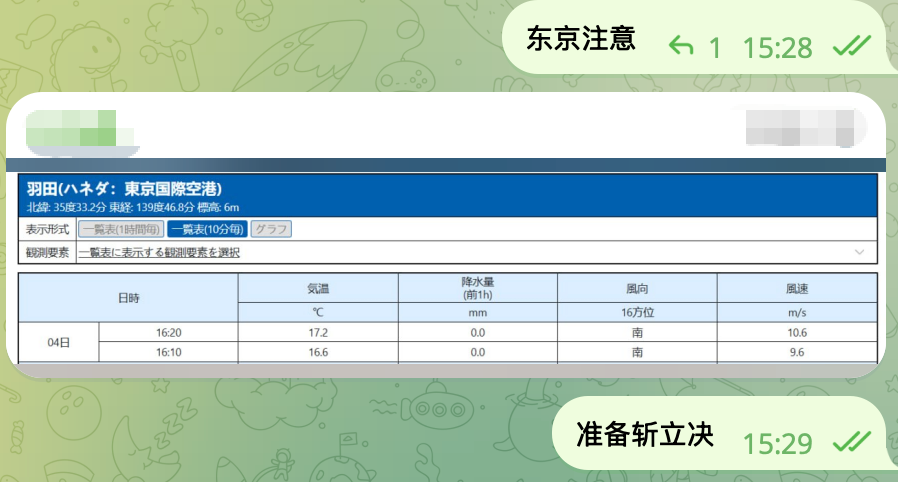This screenshot has width=898, height=482.
Task: Click the 16:20 time cell
Action: coord(168,333)
